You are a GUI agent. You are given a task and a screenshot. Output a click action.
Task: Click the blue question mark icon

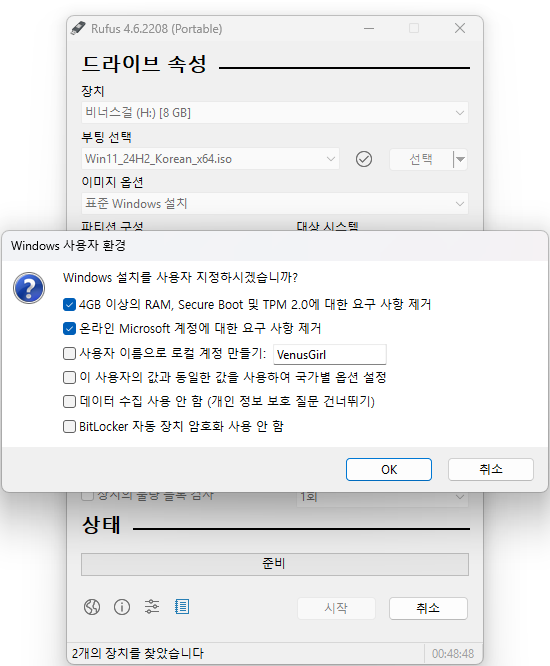coord(29,288)
